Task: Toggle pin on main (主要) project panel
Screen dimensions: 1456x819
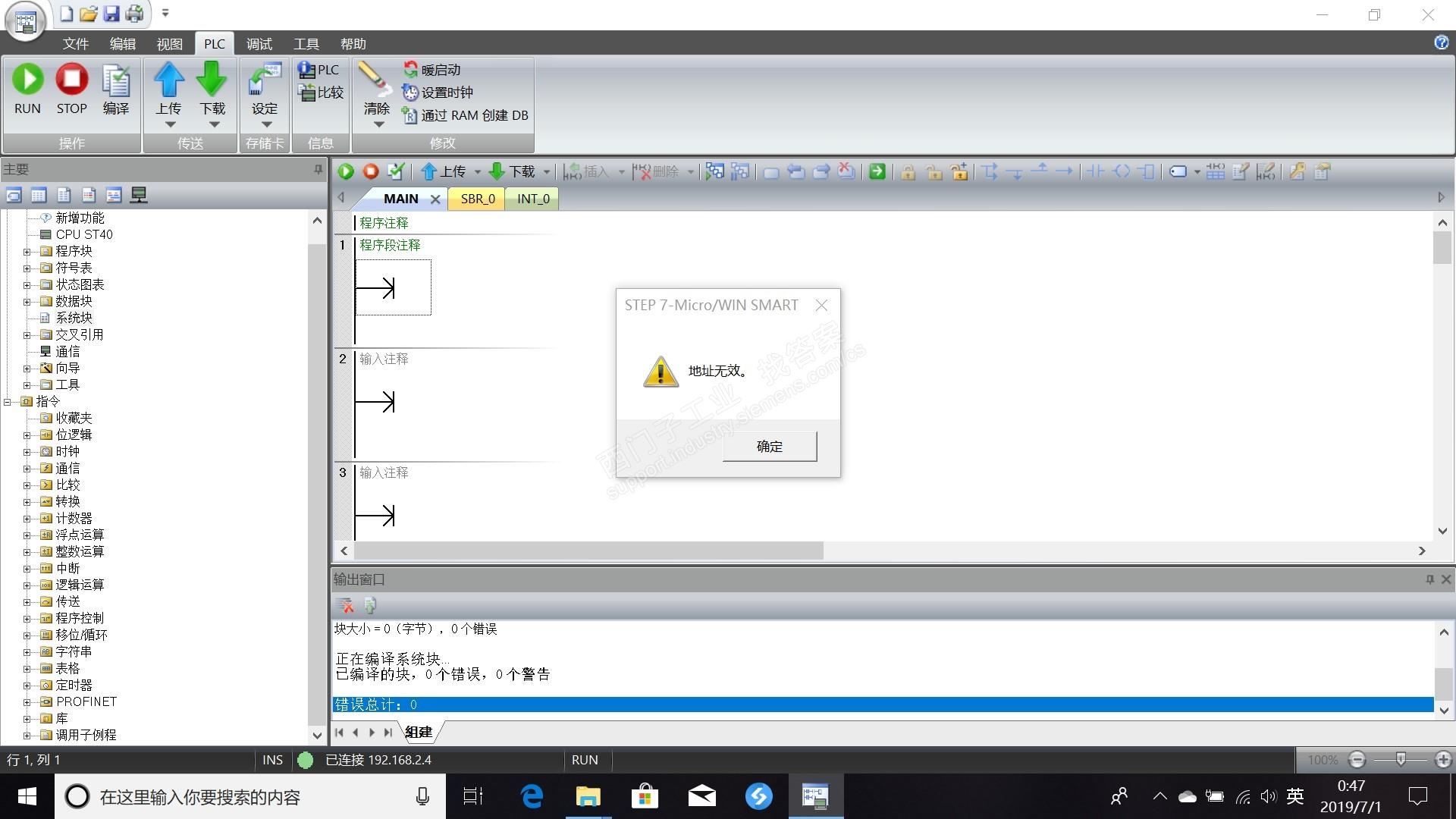Action: click(x=318, y=170)
